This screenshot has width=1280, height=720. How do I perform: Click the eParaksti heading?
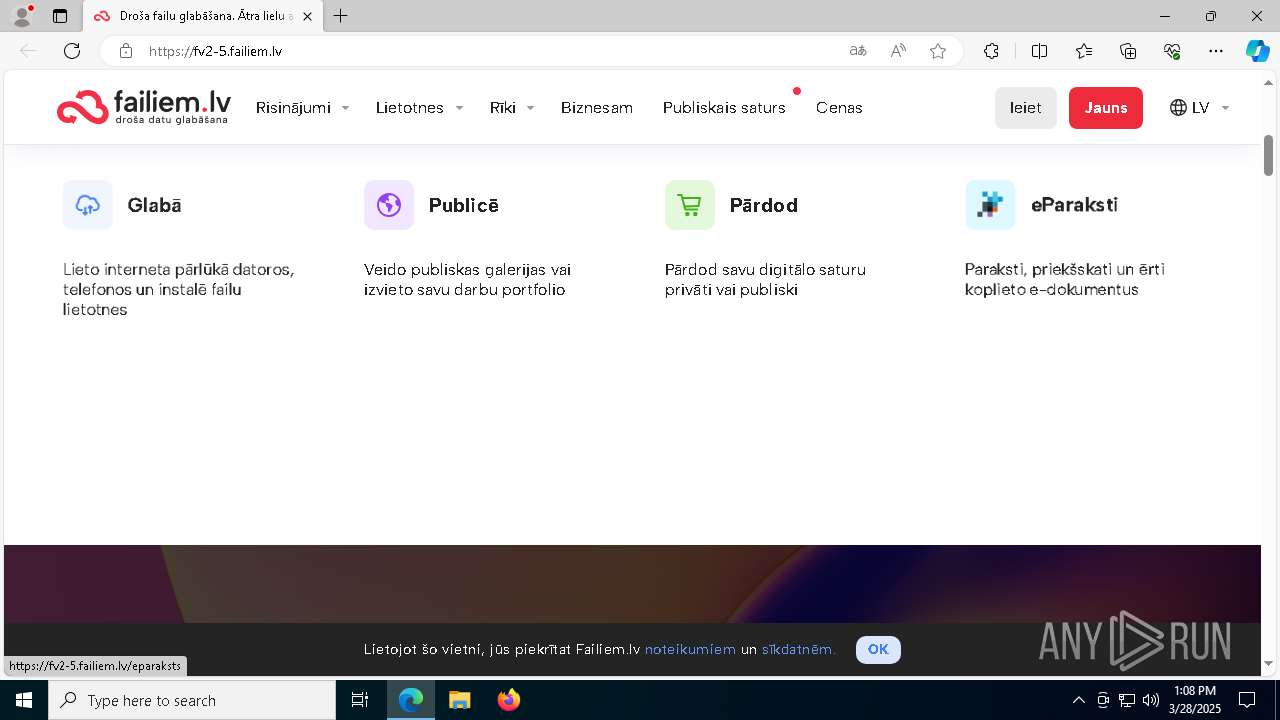point(1075,205)
